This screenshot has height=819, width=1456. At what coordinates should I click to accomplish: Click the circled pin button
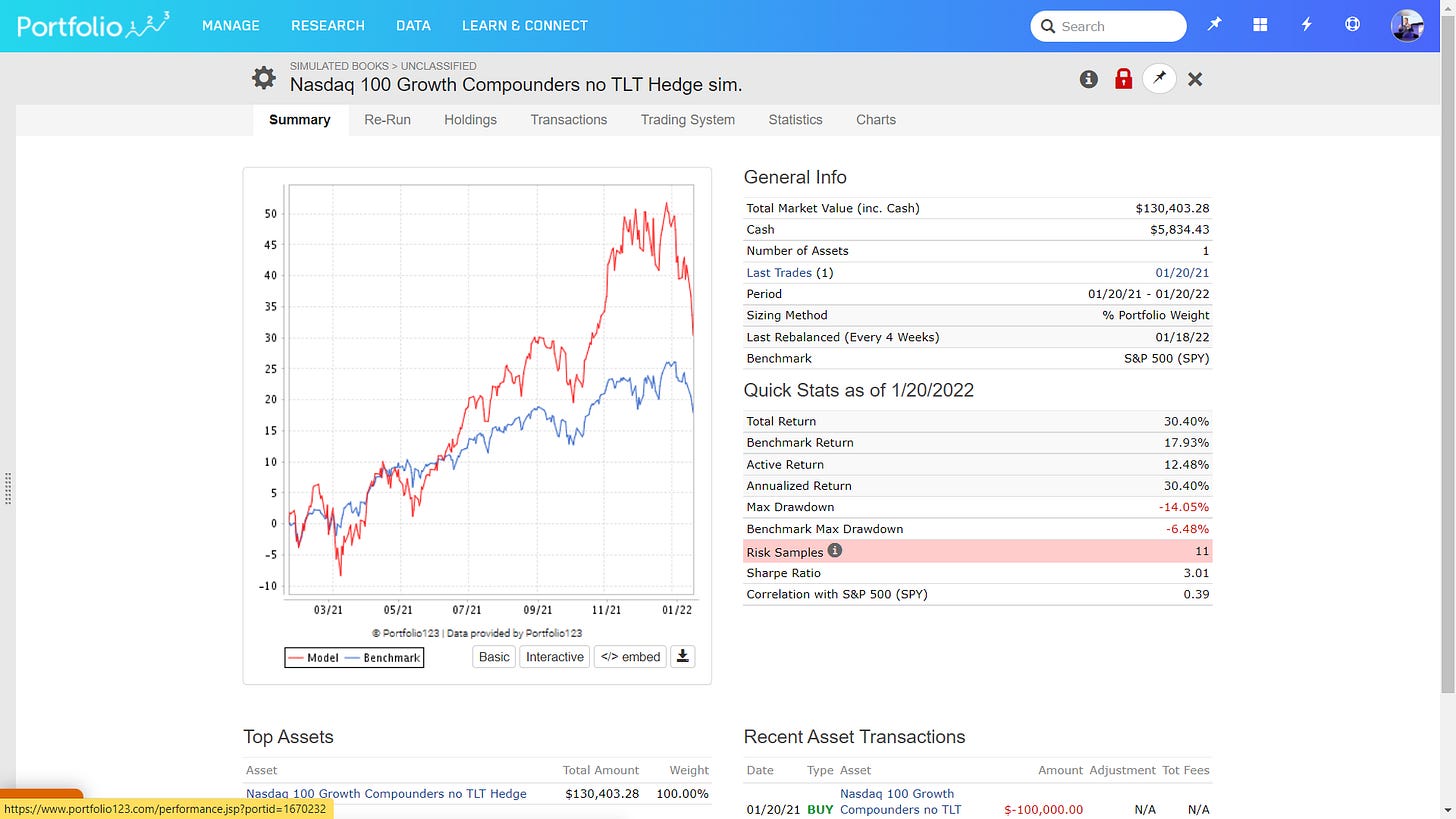(x=1159, y=78)
